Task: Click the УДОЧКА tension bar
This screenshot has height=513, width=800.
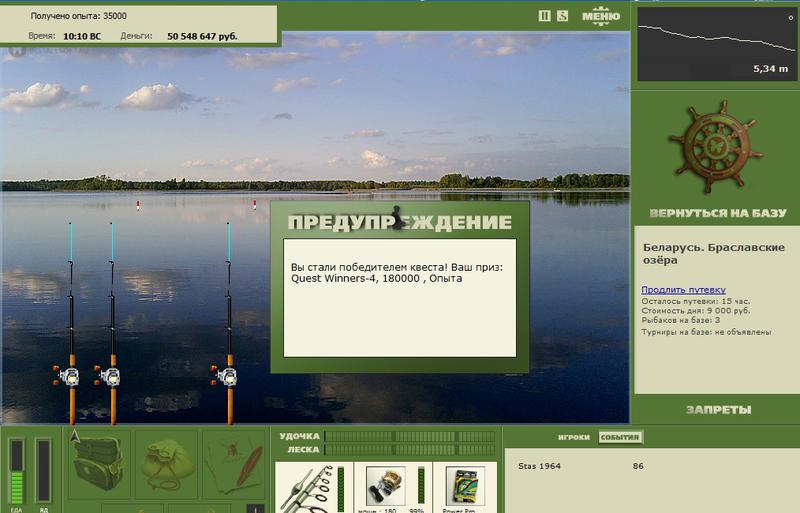Action: point(410,436)
